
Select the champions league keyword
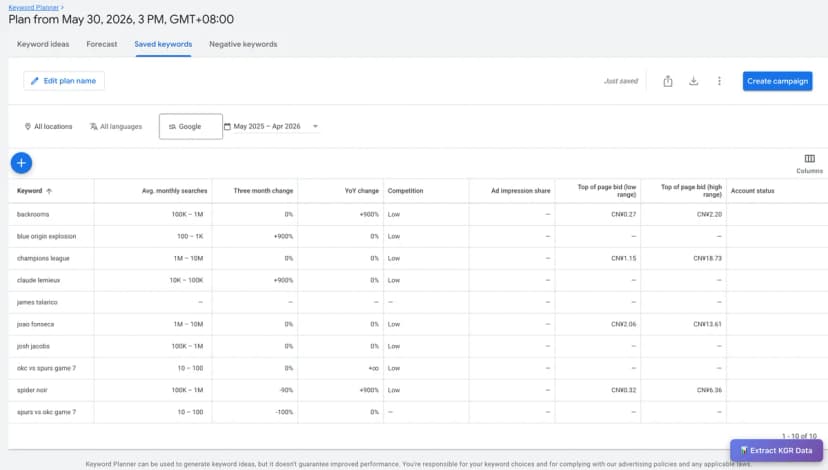coord(43,258)
